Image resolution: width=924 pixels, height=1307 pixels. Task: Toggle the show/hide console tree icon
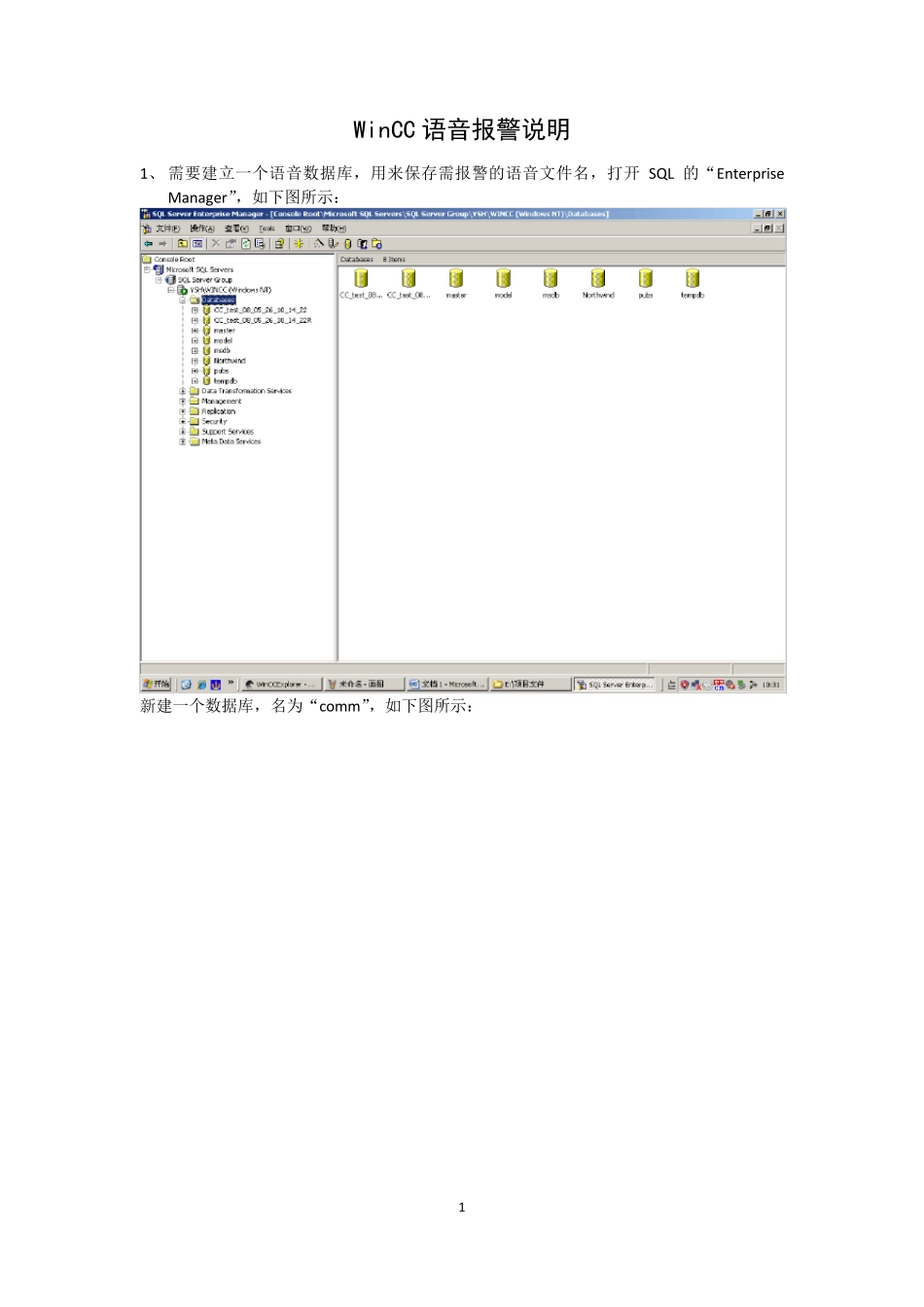click(197, 243)
